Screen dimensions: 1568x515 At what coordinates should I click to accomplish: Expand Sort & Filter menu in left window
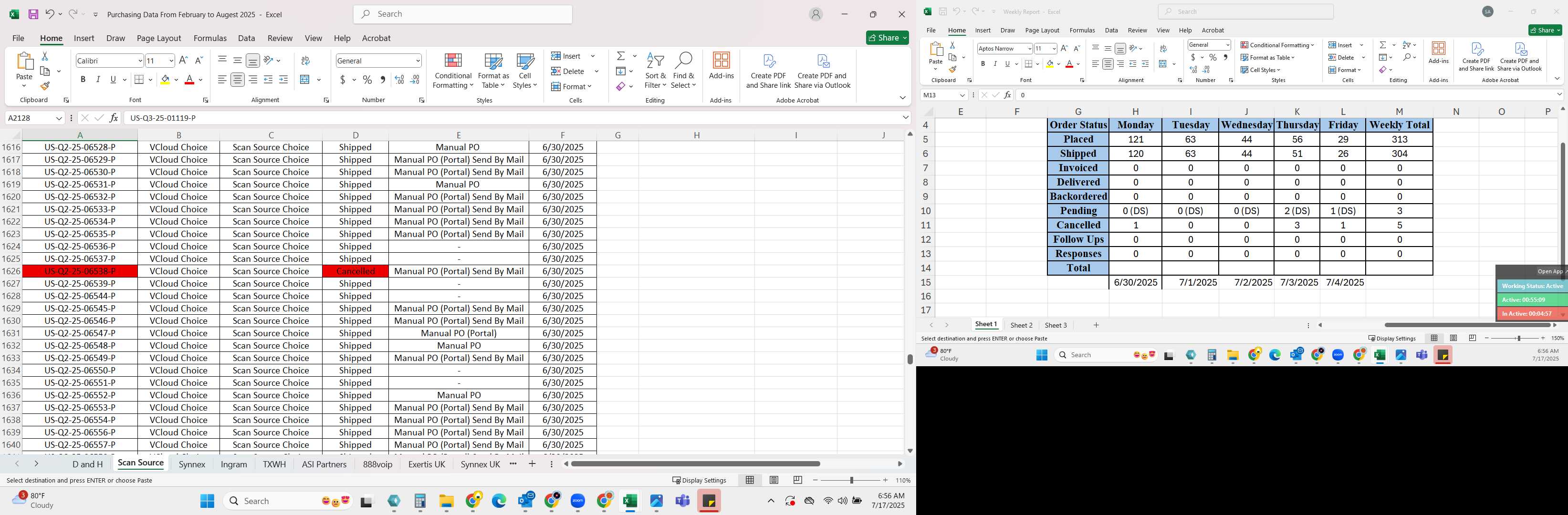[x=656, y=71]
